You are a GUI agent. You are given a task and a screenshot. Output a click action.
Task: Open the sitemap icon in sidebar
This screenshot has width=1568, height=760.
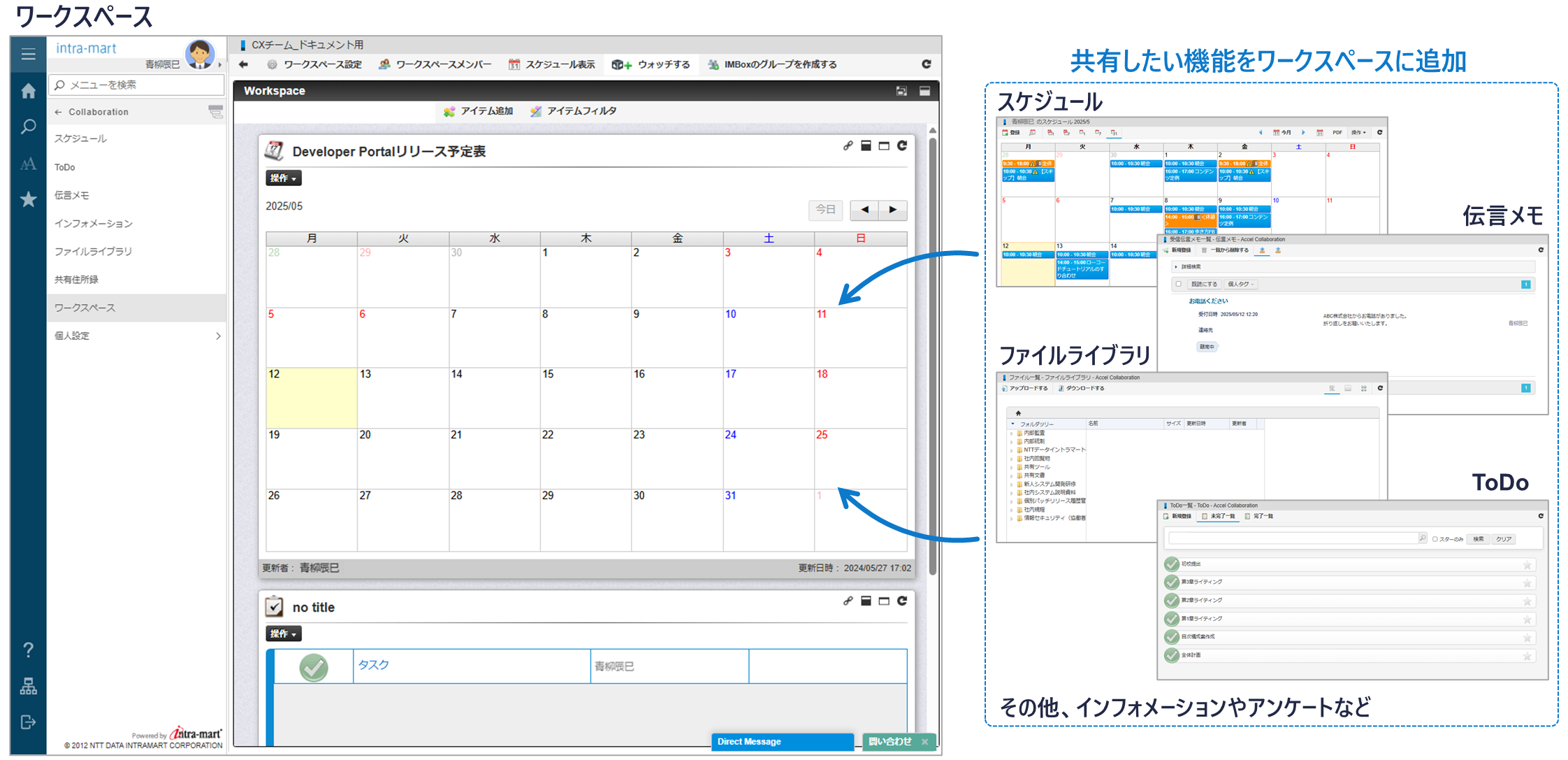coord(28,687)
